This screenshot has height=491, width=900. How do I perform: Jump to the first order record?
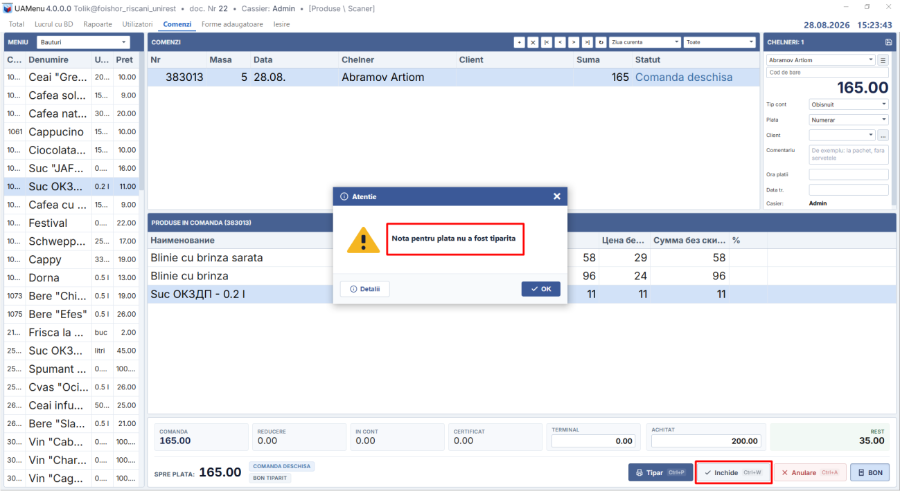[546, 42]
